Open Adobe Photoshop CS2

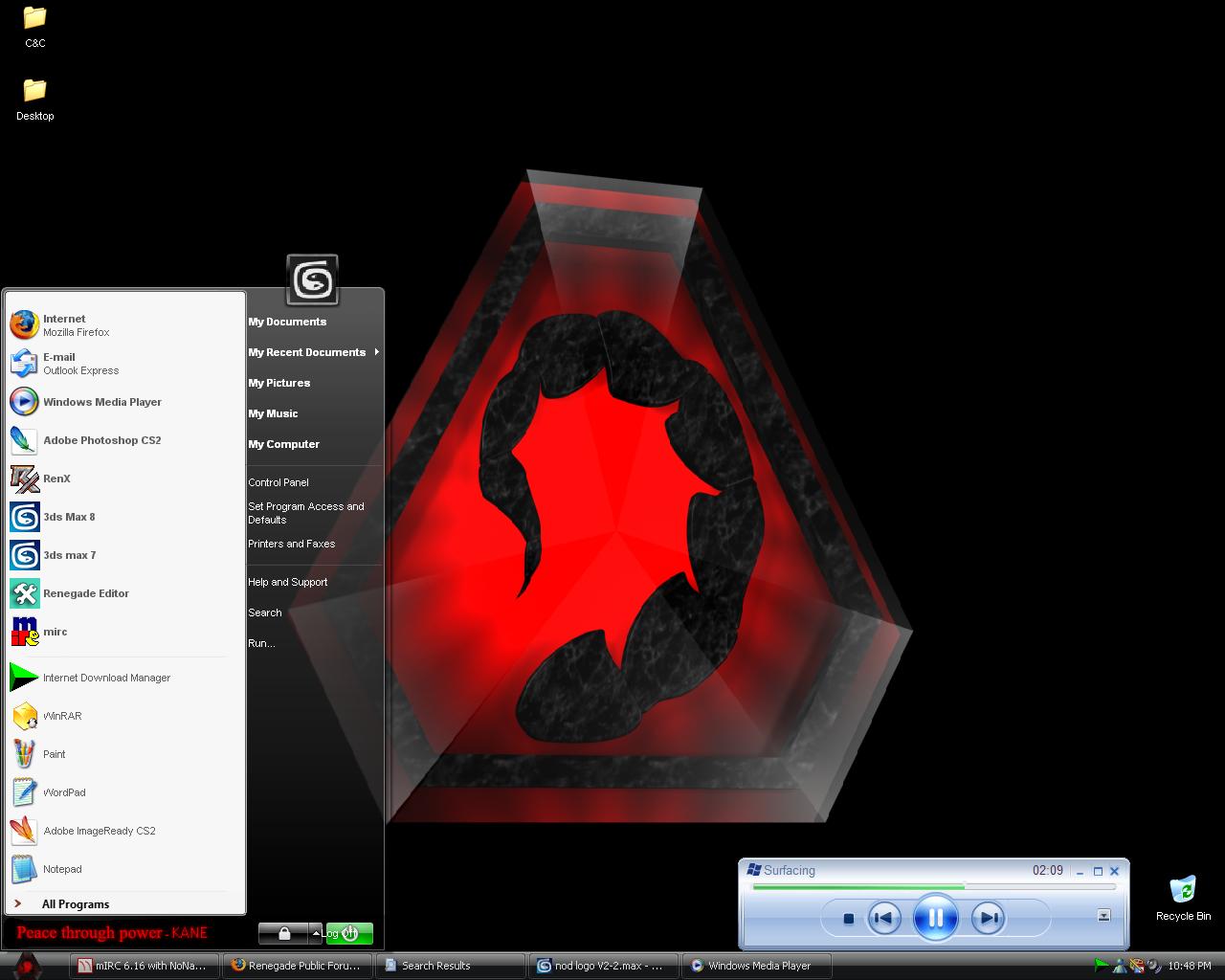101,440
